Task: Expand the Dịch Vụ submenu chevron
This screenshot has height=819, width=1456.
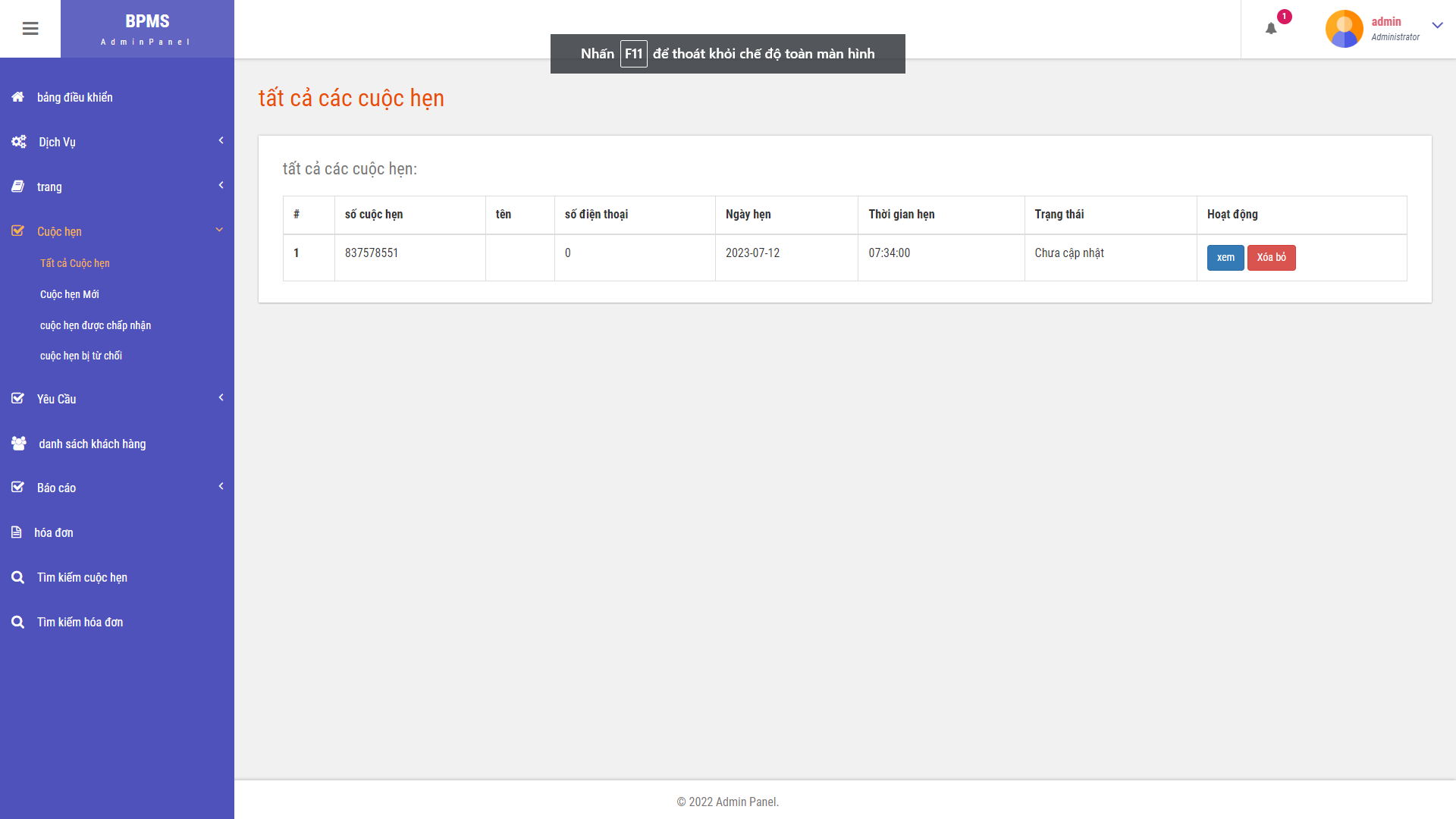Action: [221, 140]
